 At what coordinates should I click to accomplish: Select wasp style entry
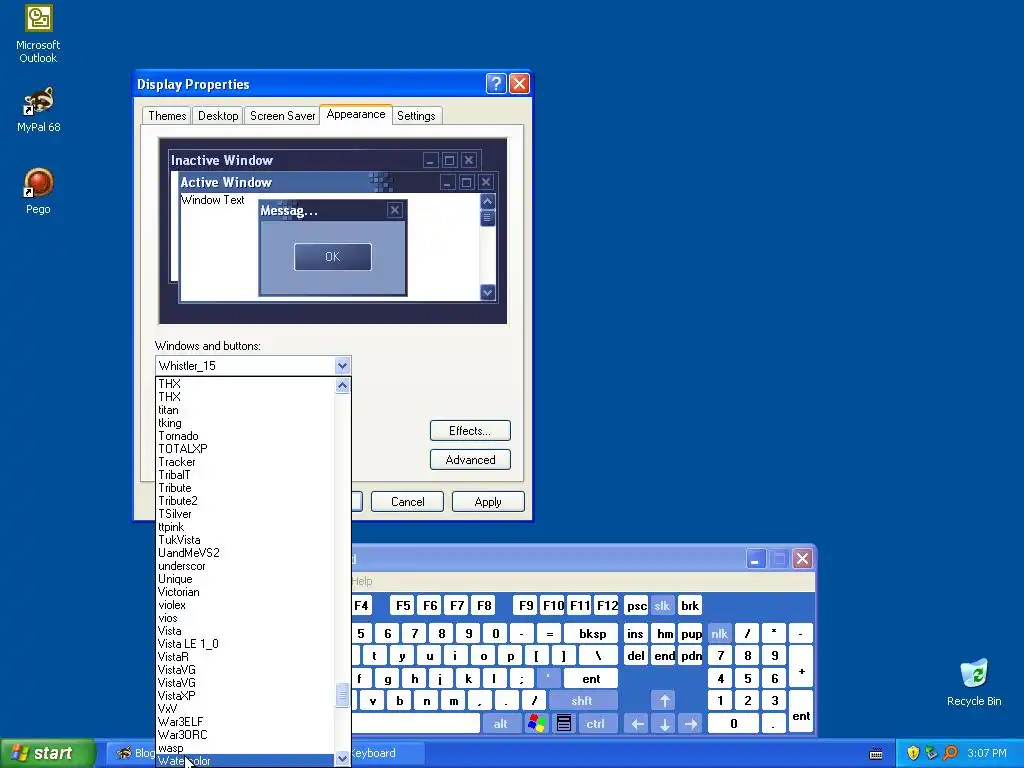click(245, 748)
